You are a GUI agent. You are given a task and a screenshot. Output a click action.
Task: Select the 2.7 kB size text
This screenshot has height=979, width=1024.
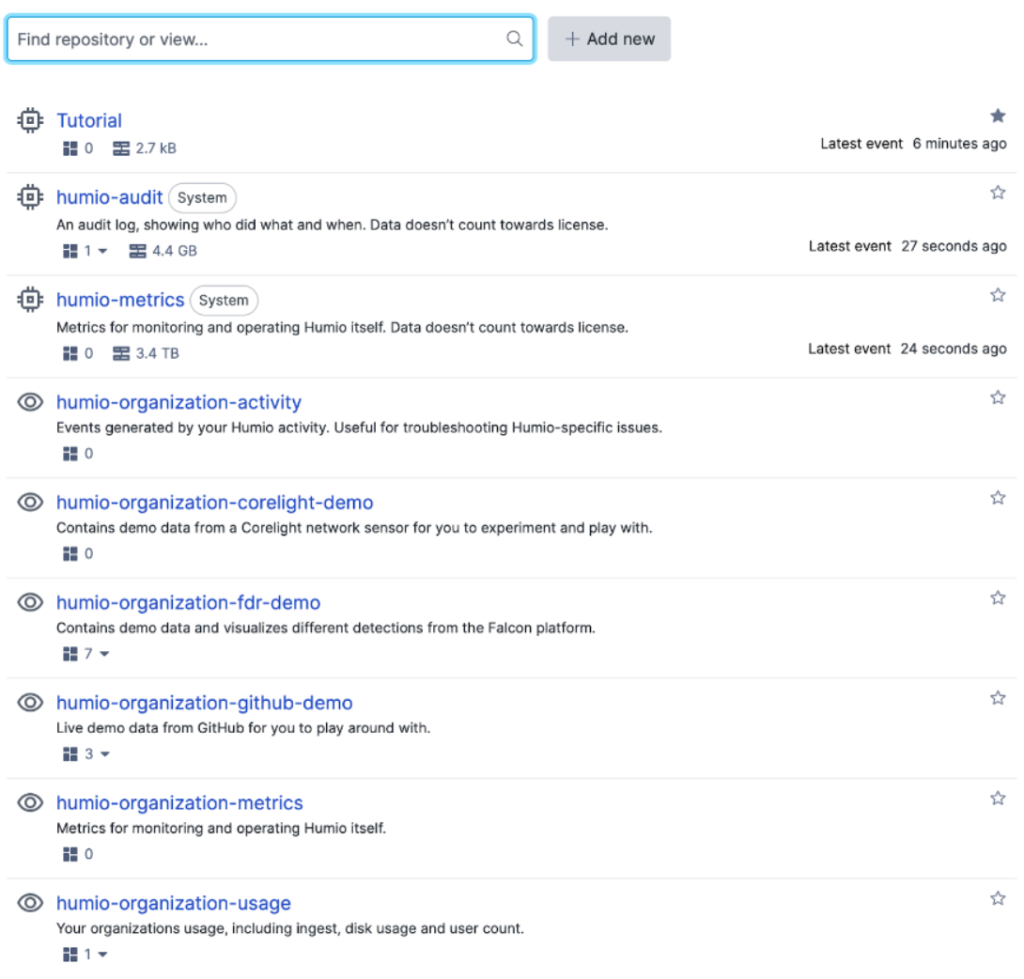(156, 148)
